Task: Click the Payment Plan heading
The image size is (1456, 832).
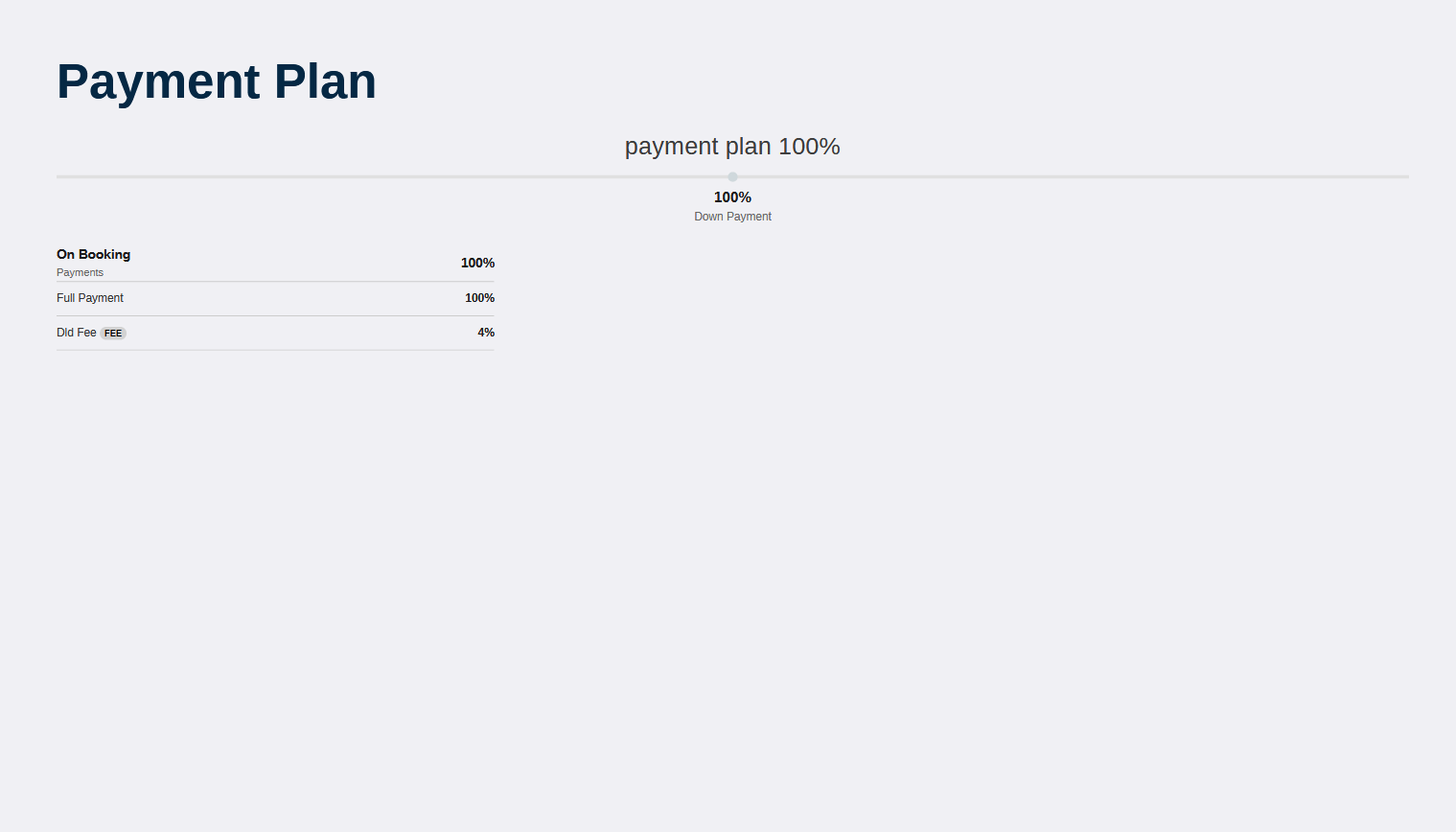Action: pyautogui.click(x=217, y=81)
